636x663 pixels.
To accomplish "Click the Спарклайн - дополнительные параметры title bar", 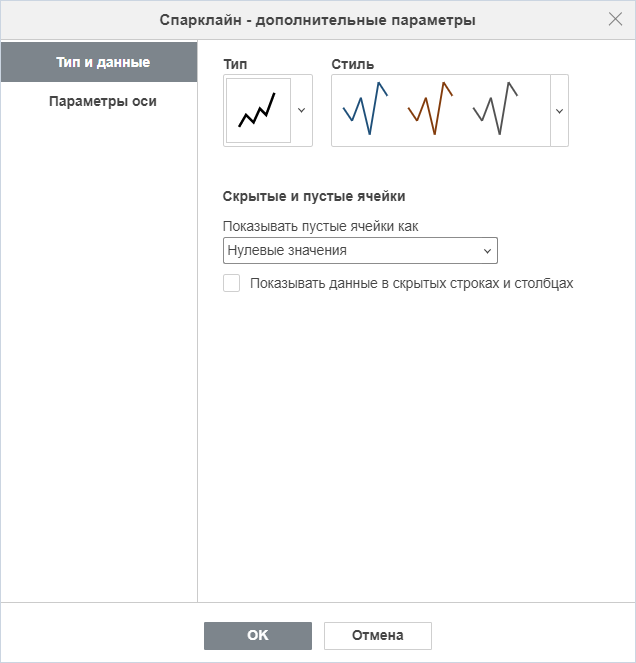I will (318, 20).
